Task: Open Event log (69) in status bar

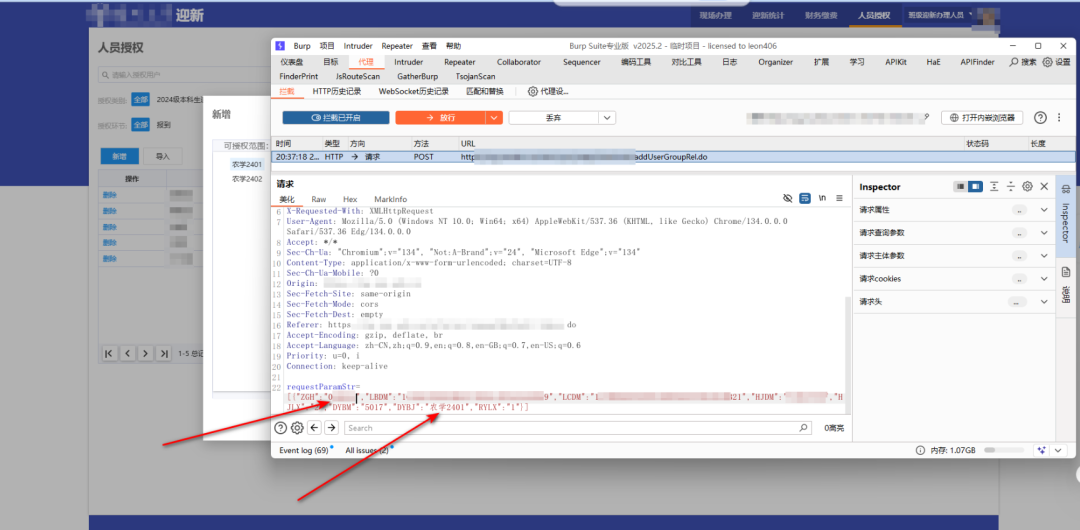Action: 304,450
